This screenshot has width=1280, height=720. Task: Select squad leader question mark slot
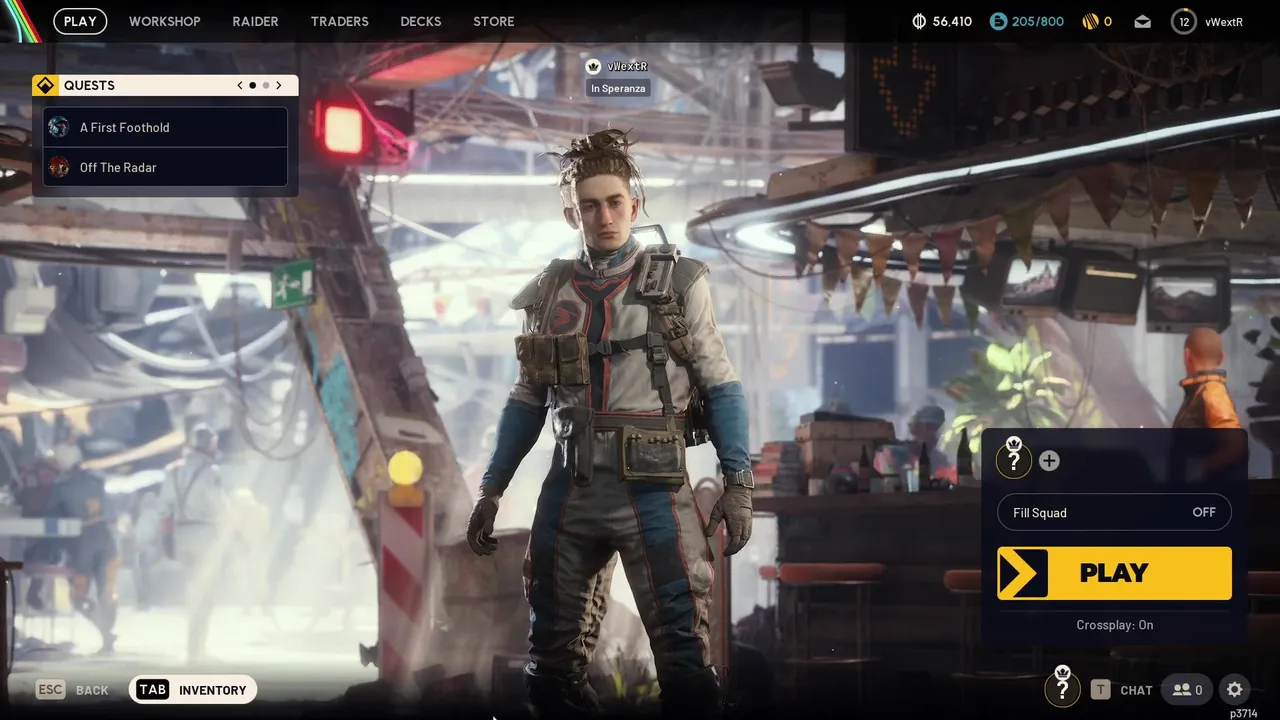click(1014, 459)
